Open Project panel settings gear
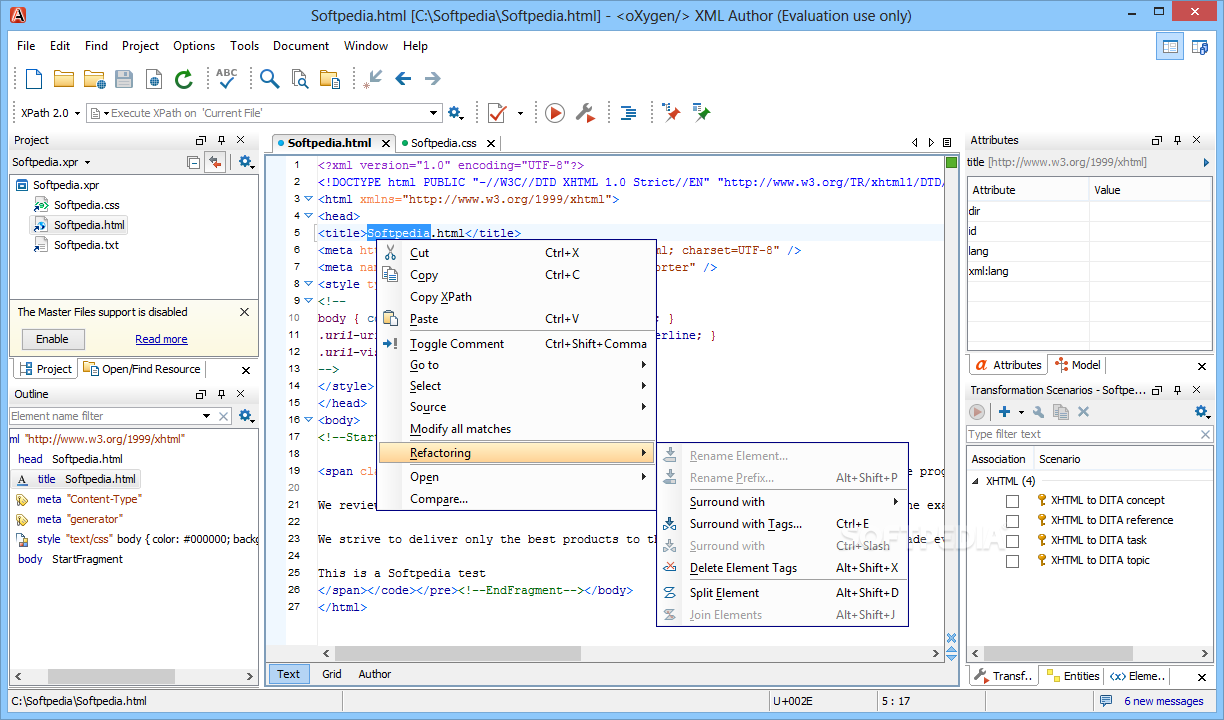 [x=246, y=162]
